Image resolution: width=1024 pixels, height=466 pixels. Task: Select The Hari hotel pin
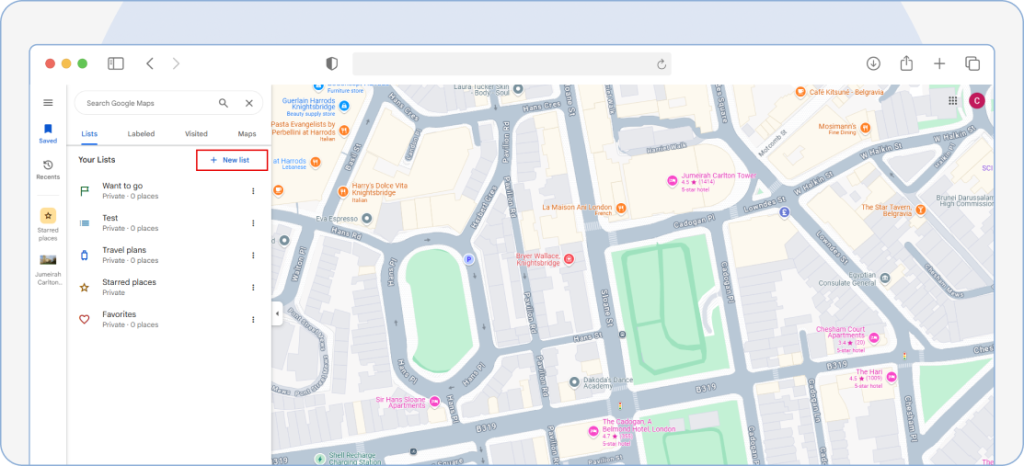pyautogui.click(x=891, y=377)
